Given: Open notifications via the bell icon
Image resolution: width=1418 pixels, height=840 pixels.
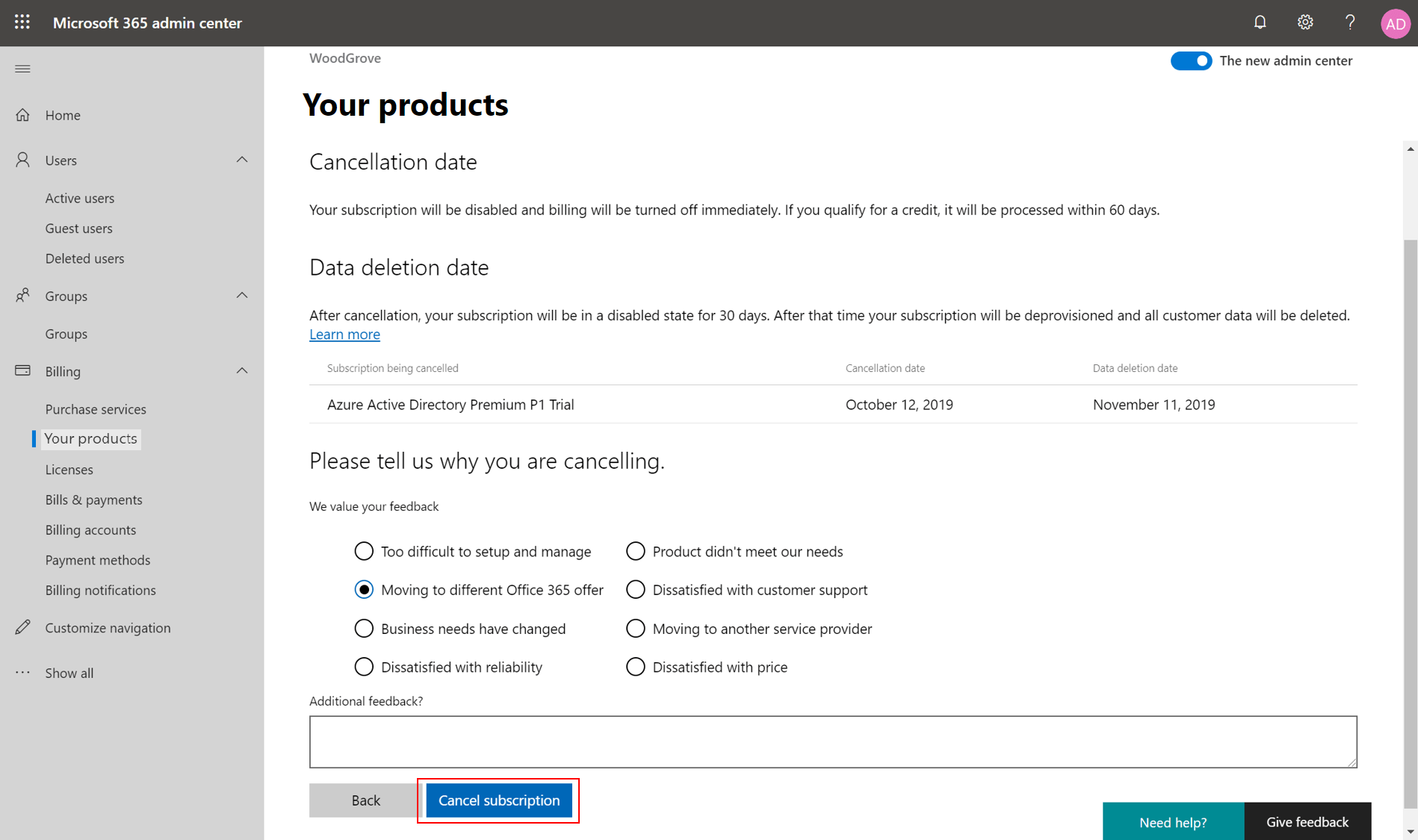Looking at the screenshot, I should click(x=1260, y=22).
